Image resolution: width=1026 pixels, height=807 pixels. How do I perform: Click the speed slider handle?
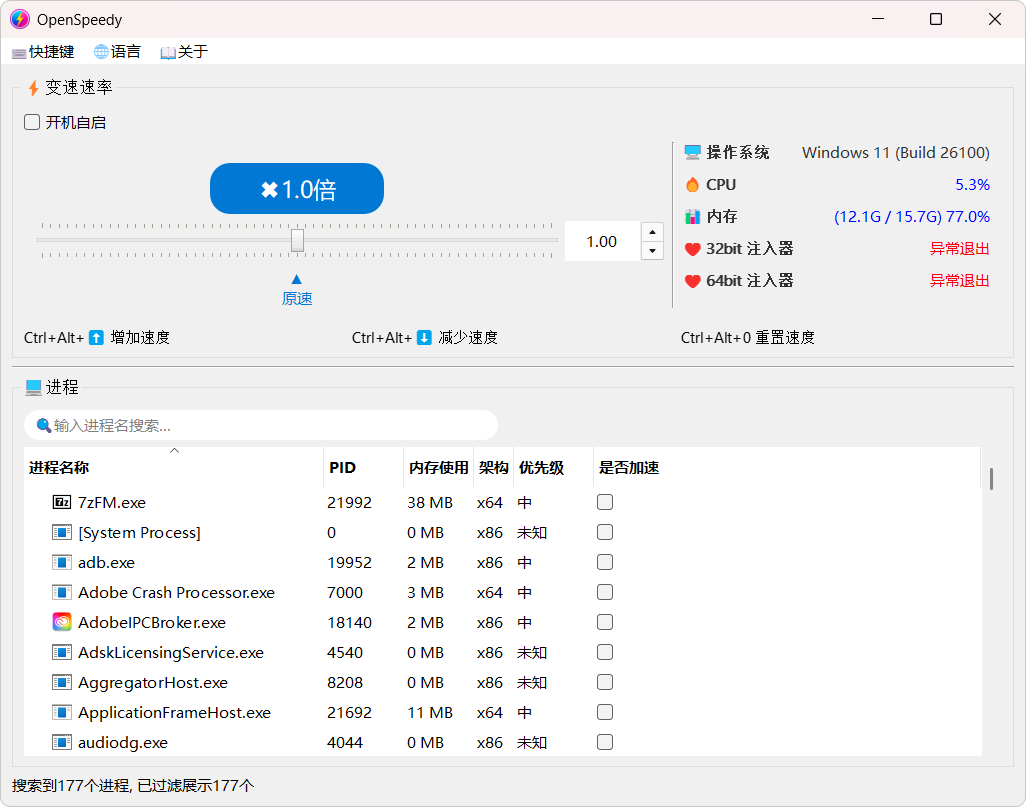pos(297,240)
